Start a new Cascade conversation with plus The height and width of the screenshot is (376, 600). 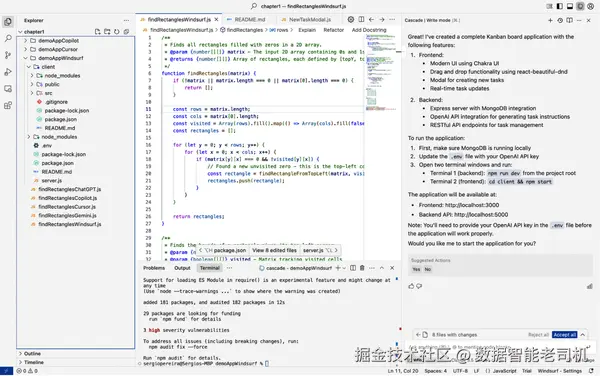point(550,20)
